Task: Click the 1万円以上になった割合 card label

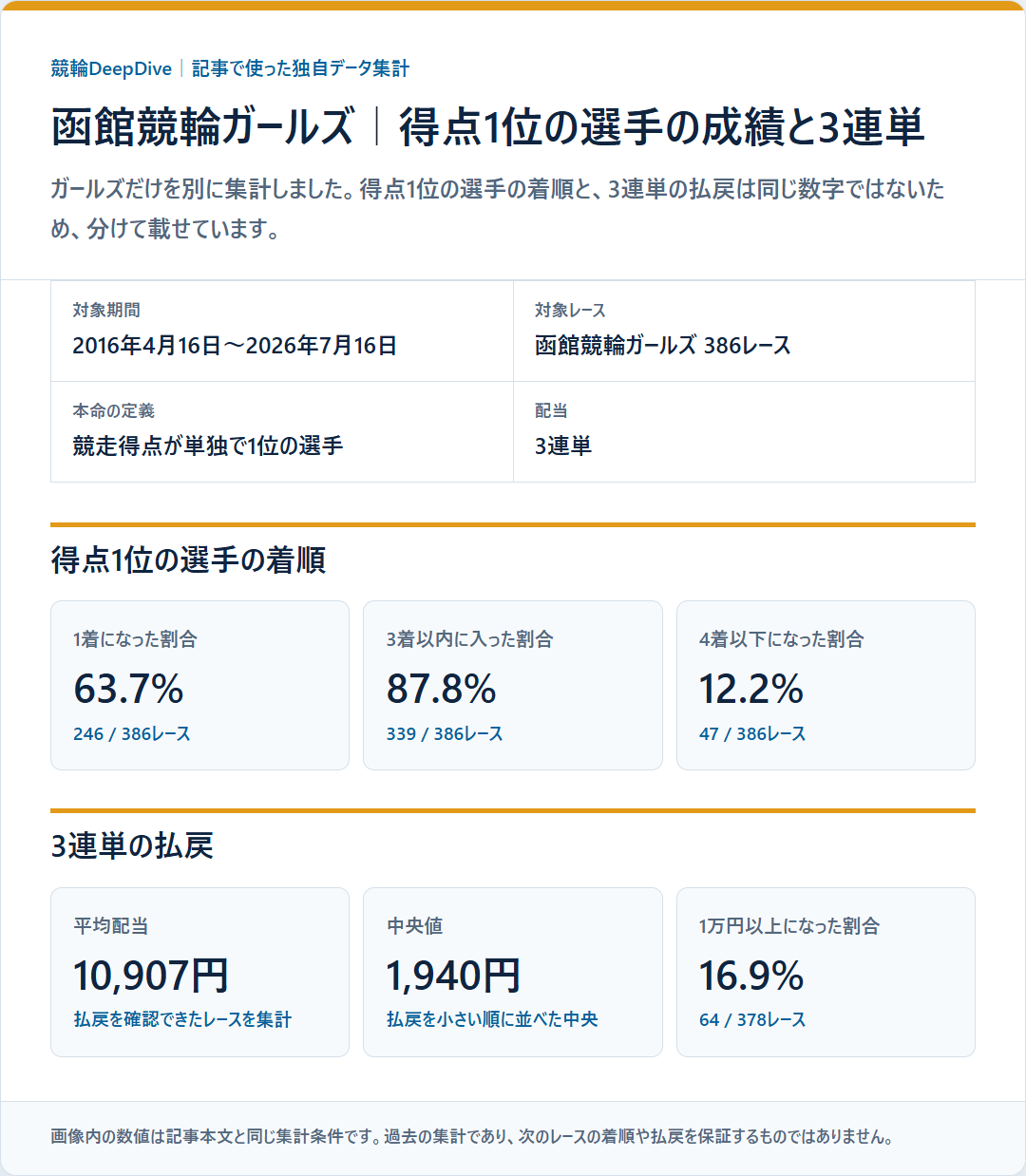Action: pyautogui.click(x=789, y=926)
